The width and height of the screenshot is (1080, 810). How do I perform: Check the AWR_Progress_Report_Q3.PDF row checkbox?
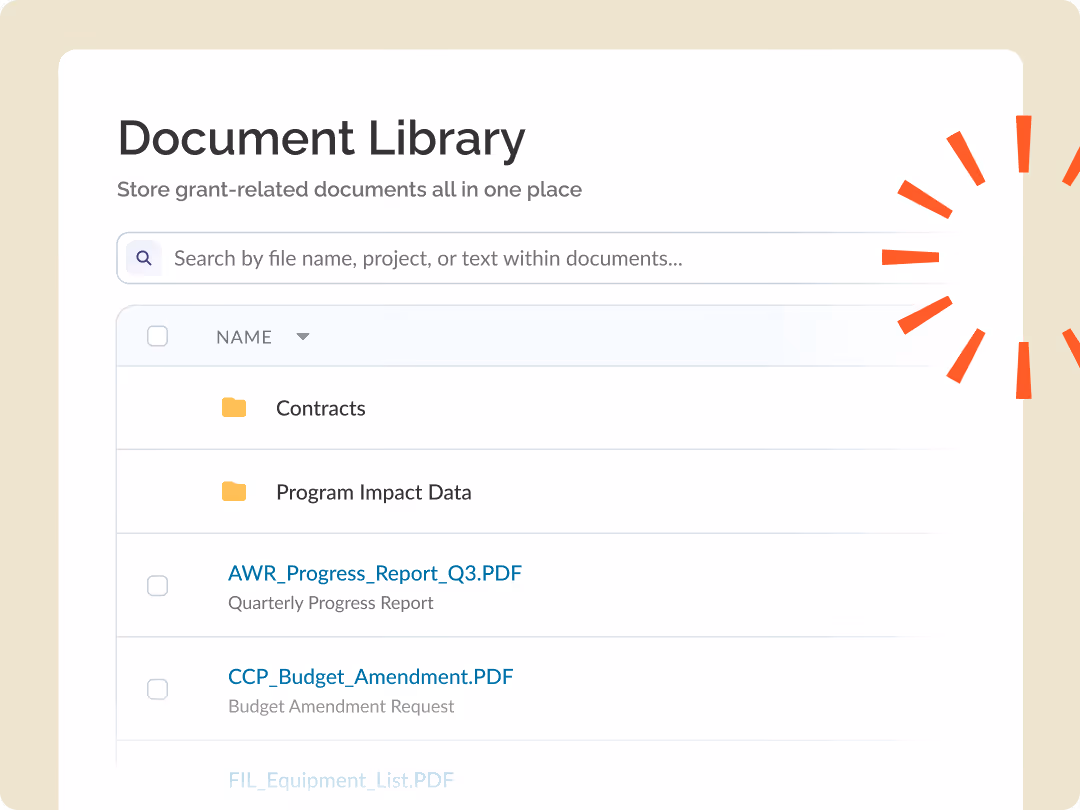[158, 585]
